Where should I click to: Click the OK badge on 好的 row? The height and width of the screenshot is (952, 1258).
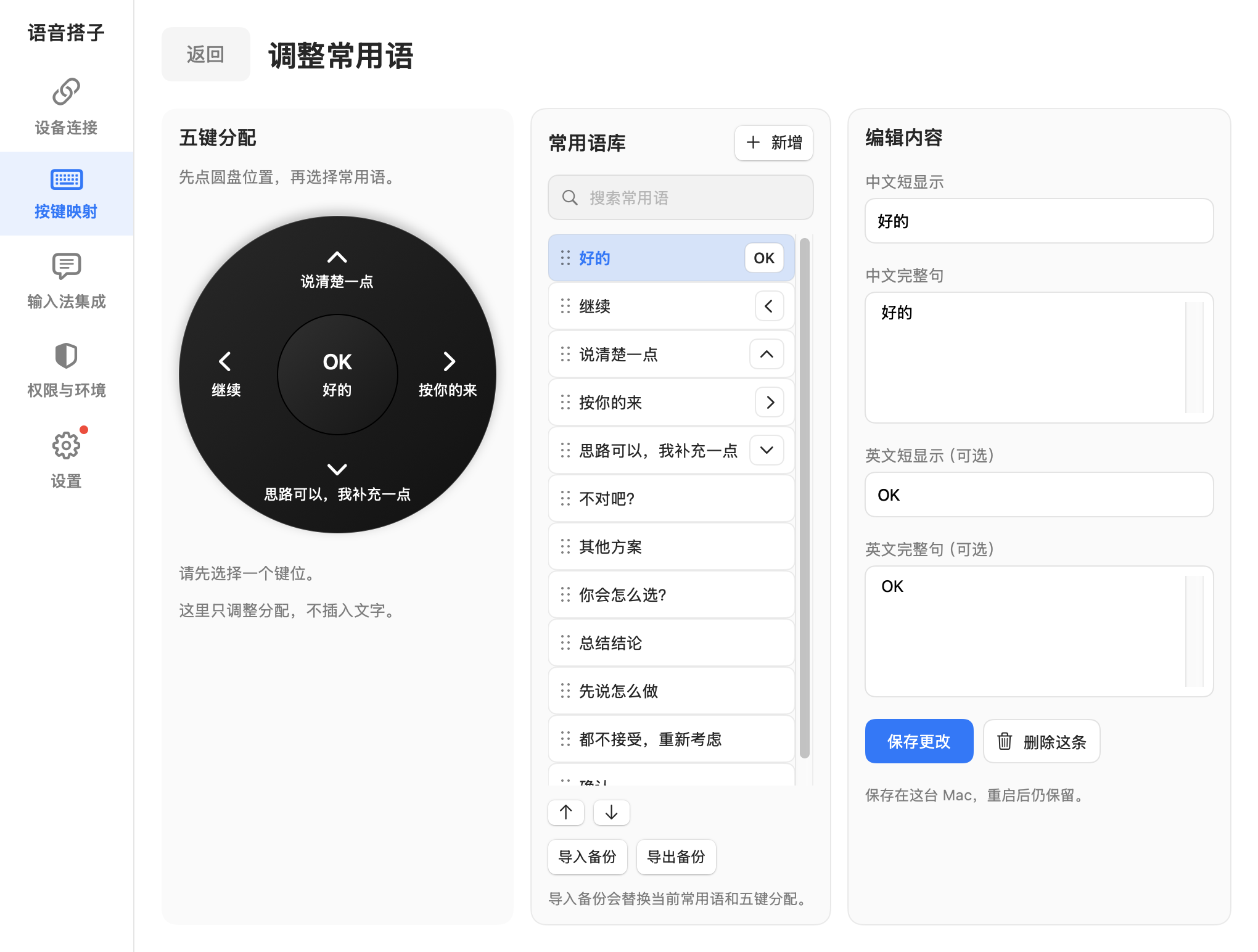pyautogui.click(x=764, y=258)
